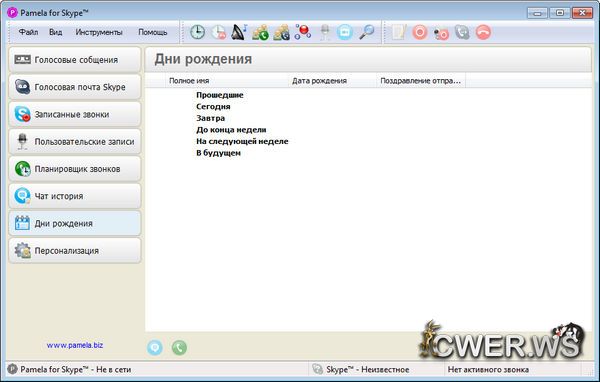
Task: Click contacts with dark phone icon
Action: [x=281, y=32]
